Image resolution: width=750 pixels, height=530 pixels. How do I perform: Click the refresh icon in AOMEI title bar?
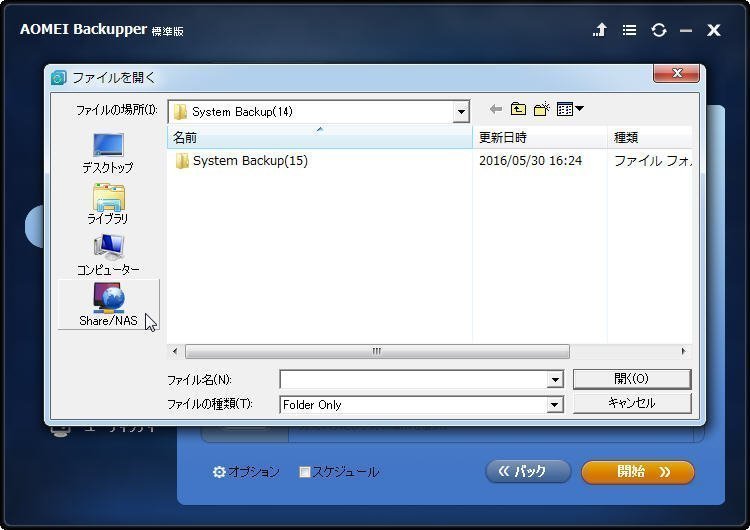(x=659, y=30)
